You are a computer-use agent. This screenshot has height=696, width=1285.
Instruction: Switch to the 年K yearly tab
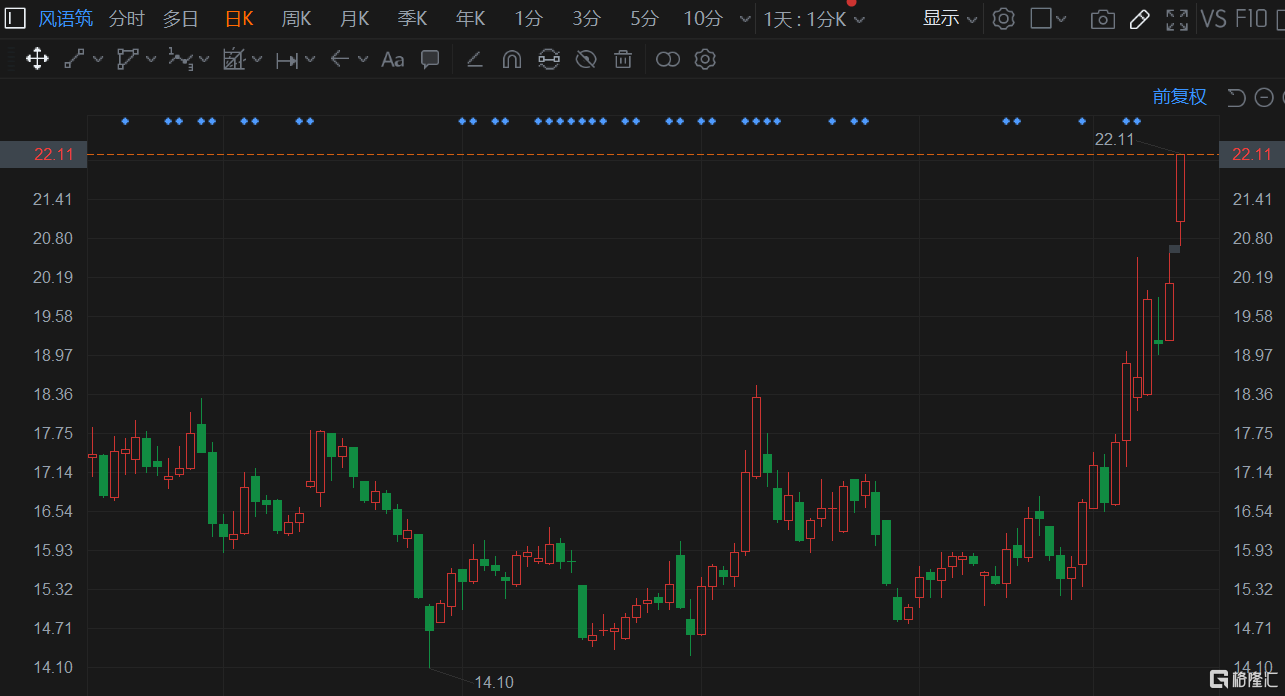470,18
